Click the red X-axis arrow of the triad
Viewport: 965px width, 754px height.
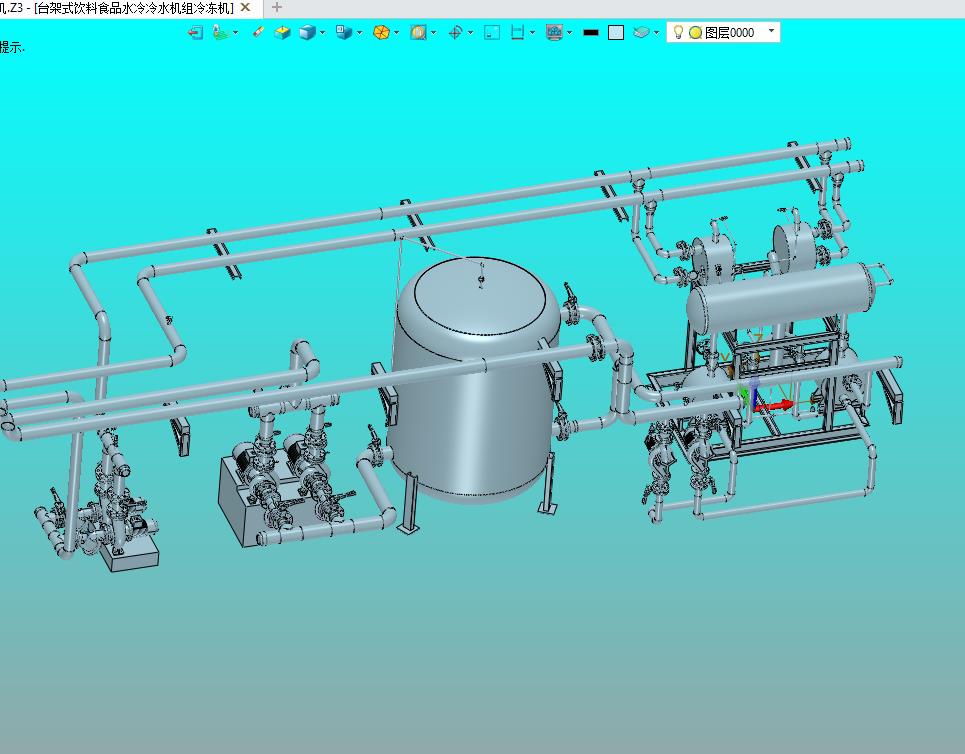pos(775,406)
